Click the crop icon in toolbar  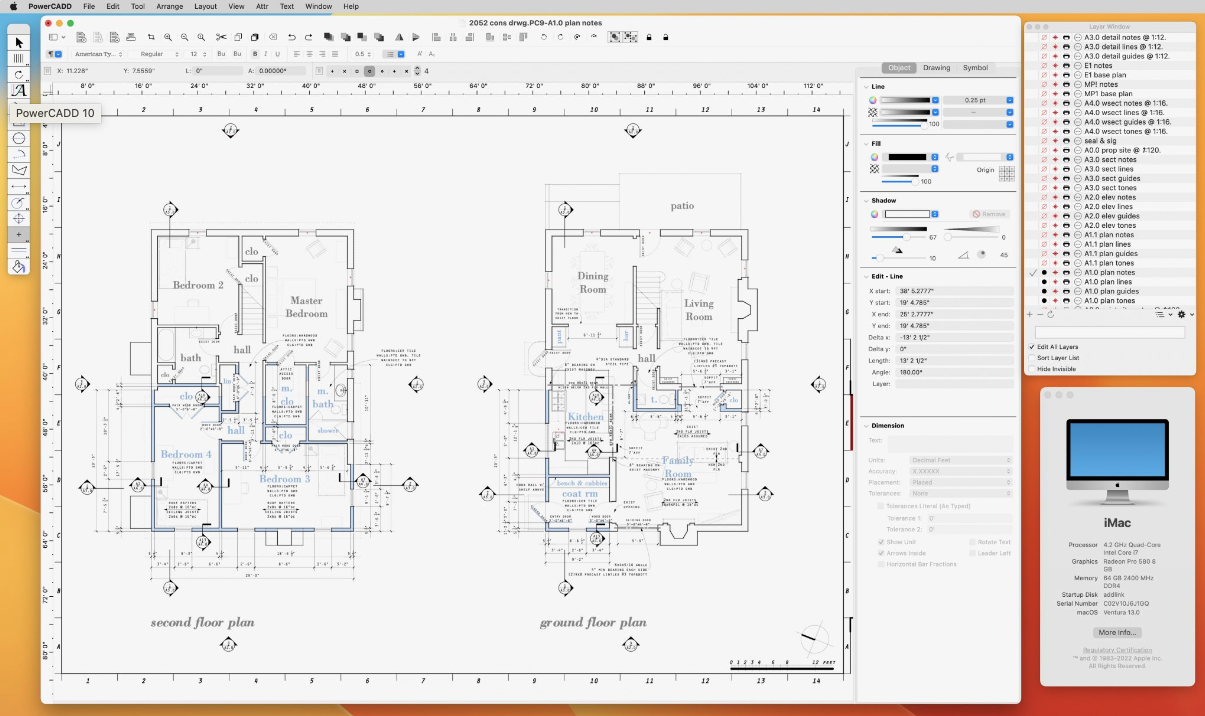[151, 37]
